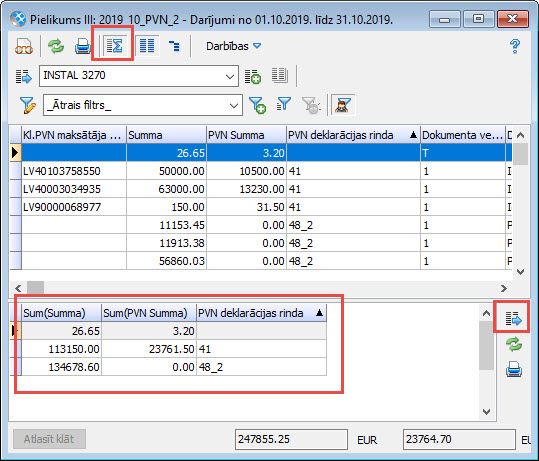The height and width of the screenshot is (461, 539).
Task: Click the horizontal scrollbar right arrow
Action: pos(504,288)
